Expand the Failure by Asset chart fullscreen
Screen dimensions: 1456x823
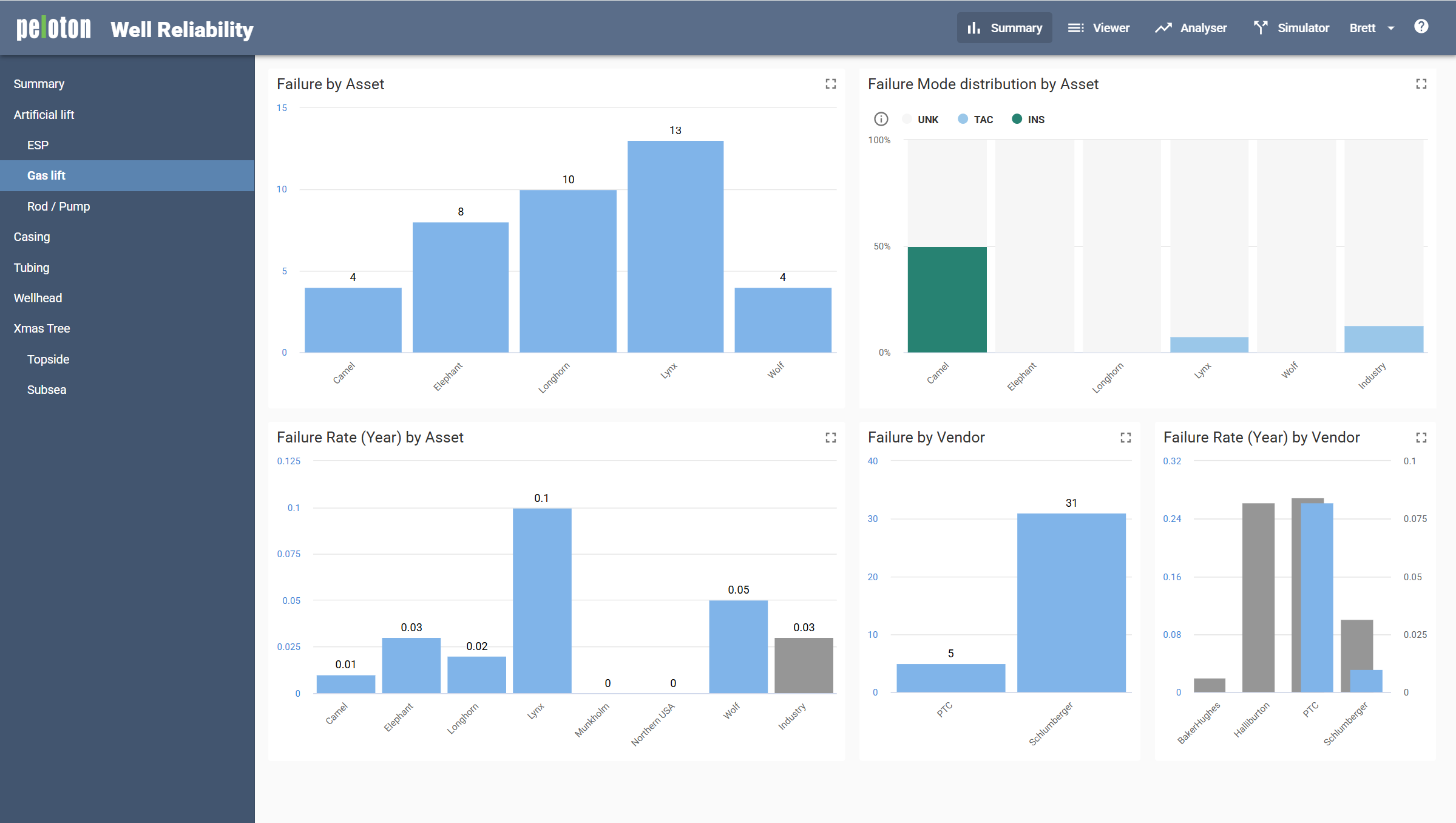(x=830, y=84)
